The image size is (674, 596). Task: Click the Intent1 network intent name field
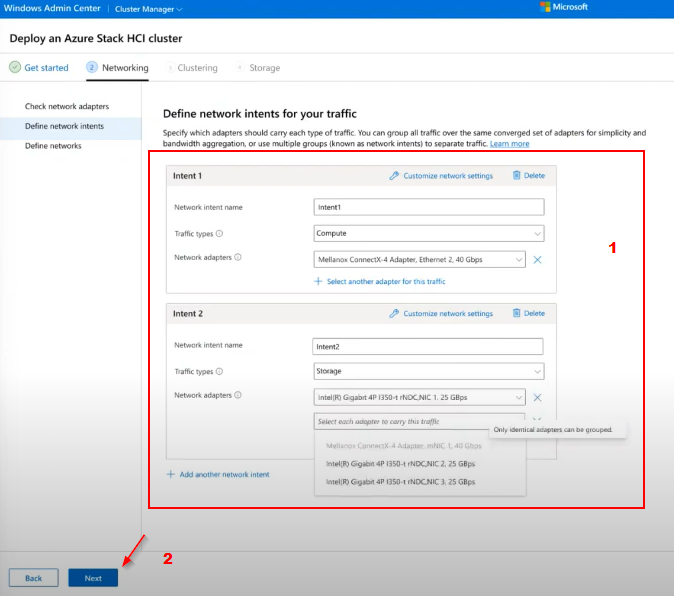click(429, 207)
